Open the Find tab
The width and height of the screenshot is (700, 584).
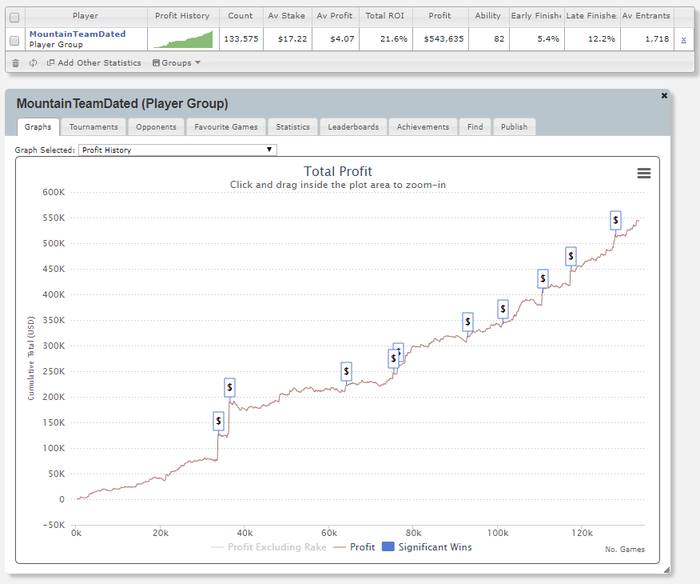coord(475,127)
